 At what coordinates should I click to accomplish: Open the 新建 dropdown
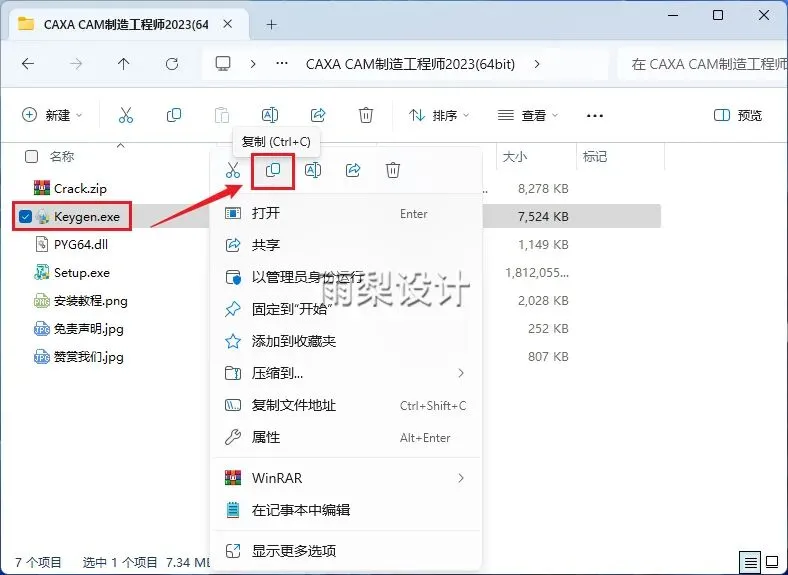[52, 115]
